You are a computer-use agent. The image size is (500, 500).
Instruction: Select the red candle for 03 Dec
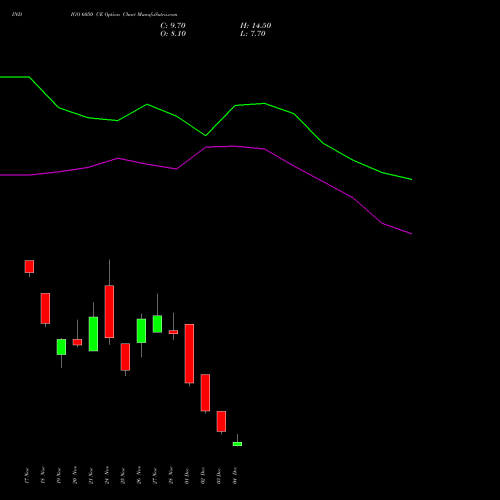tap(221, 421)
